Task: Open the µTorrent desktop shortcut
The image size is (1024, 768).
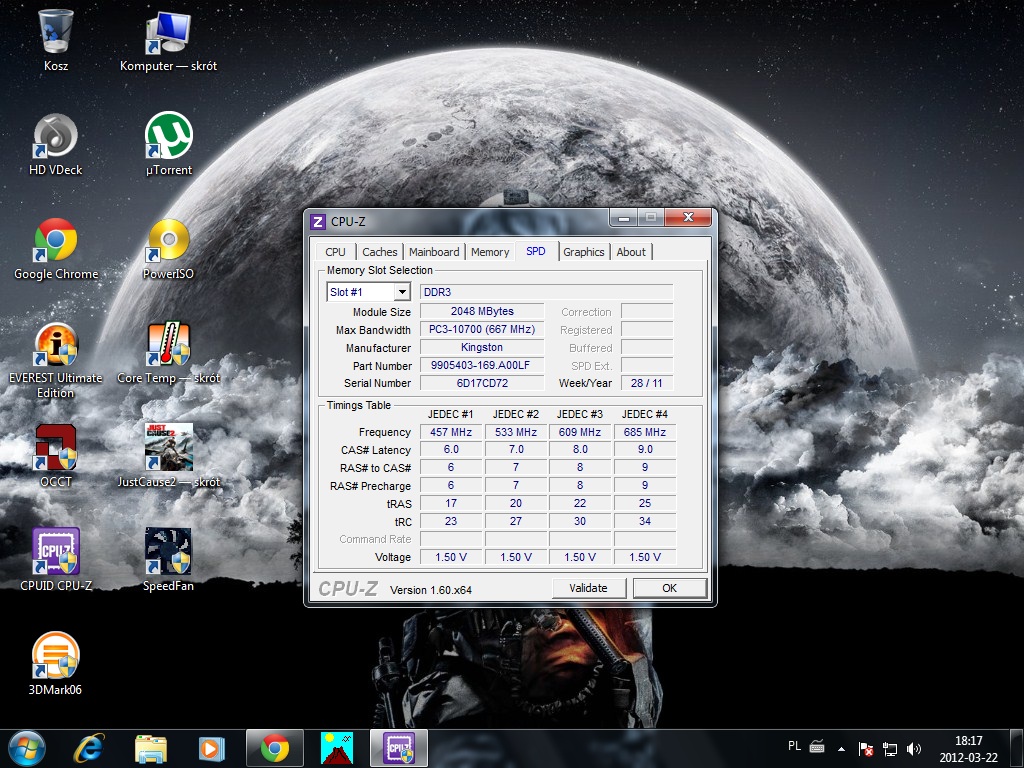Action: point(168,137)
